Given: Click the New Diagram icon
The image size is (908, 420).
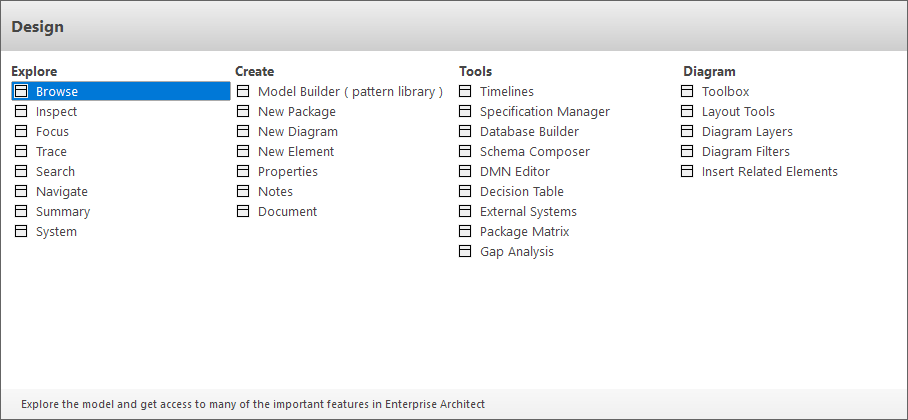Looking at the screenshot, I should 243,131.
